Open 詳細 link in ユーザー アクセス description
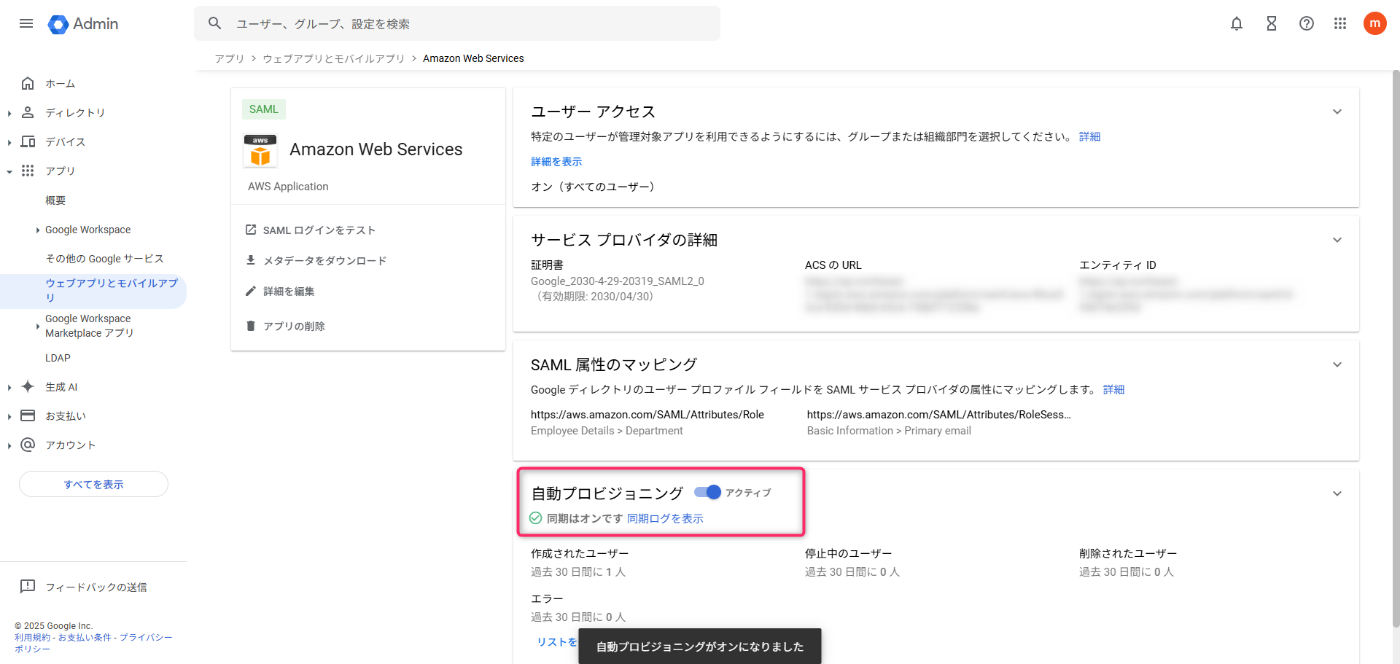The width and height of the screenshot is (1400, 664). click(x=1089, y=136)
